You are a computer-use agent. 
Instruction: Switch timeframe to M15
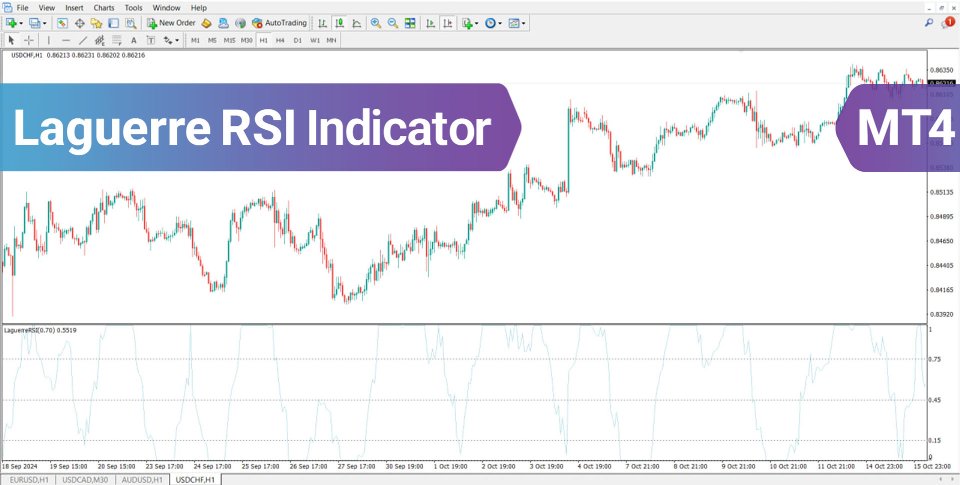tap(230, 40)
